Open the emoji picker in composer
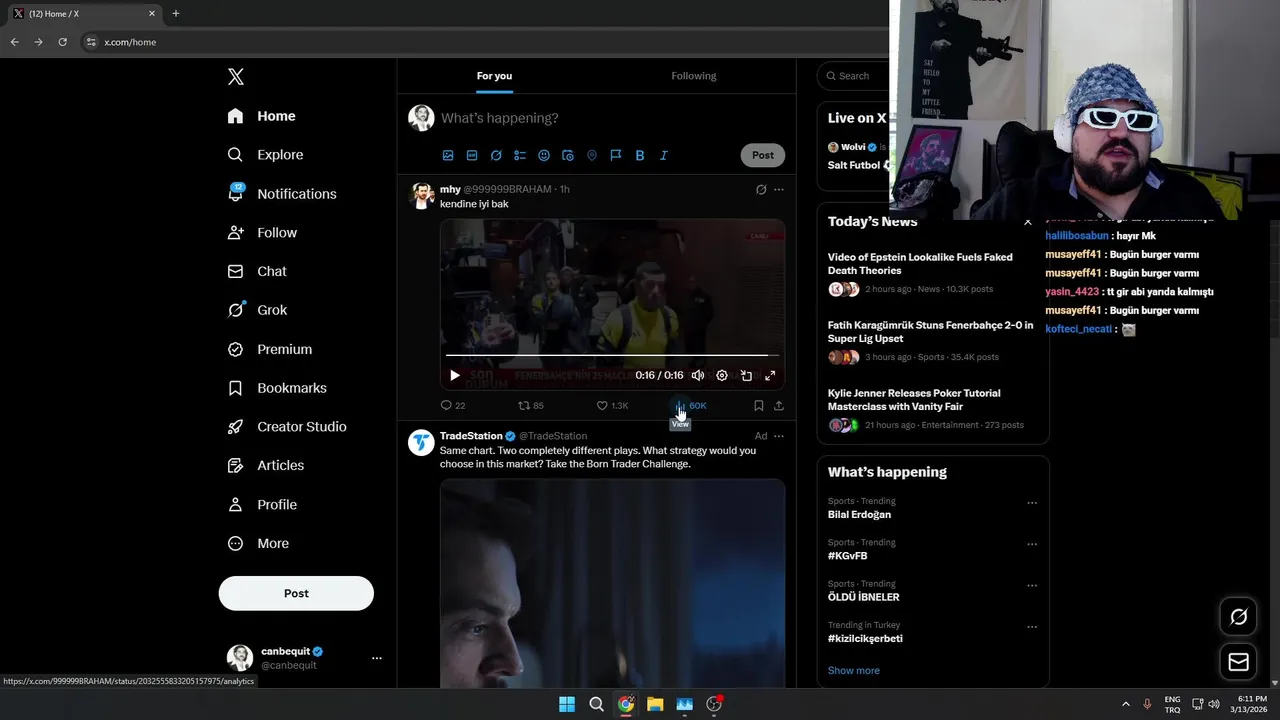Image resolution: width=1280 pixels, height=720 pixels. pyautogui.click(x=544, y=155)
